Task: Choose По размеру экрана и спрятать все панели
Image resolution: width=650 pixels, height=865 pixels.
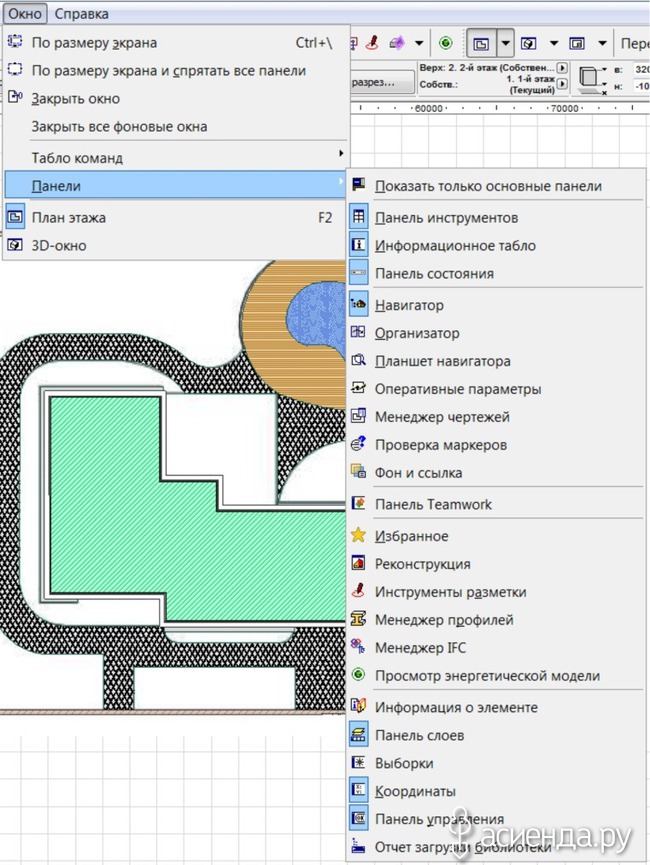Action: click(x=177, y=71)
